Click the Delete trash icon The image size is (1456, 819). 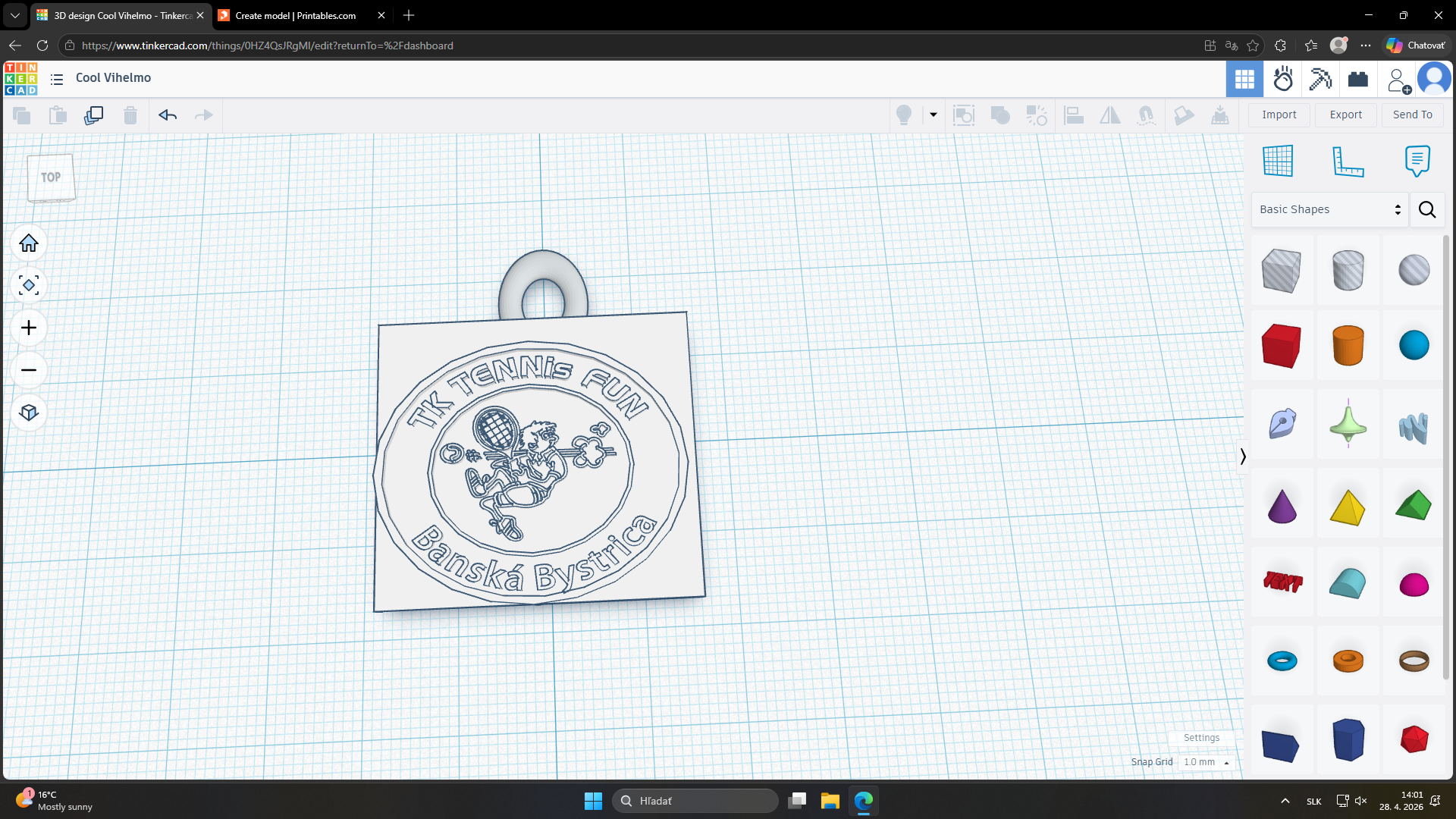point(130,115)
